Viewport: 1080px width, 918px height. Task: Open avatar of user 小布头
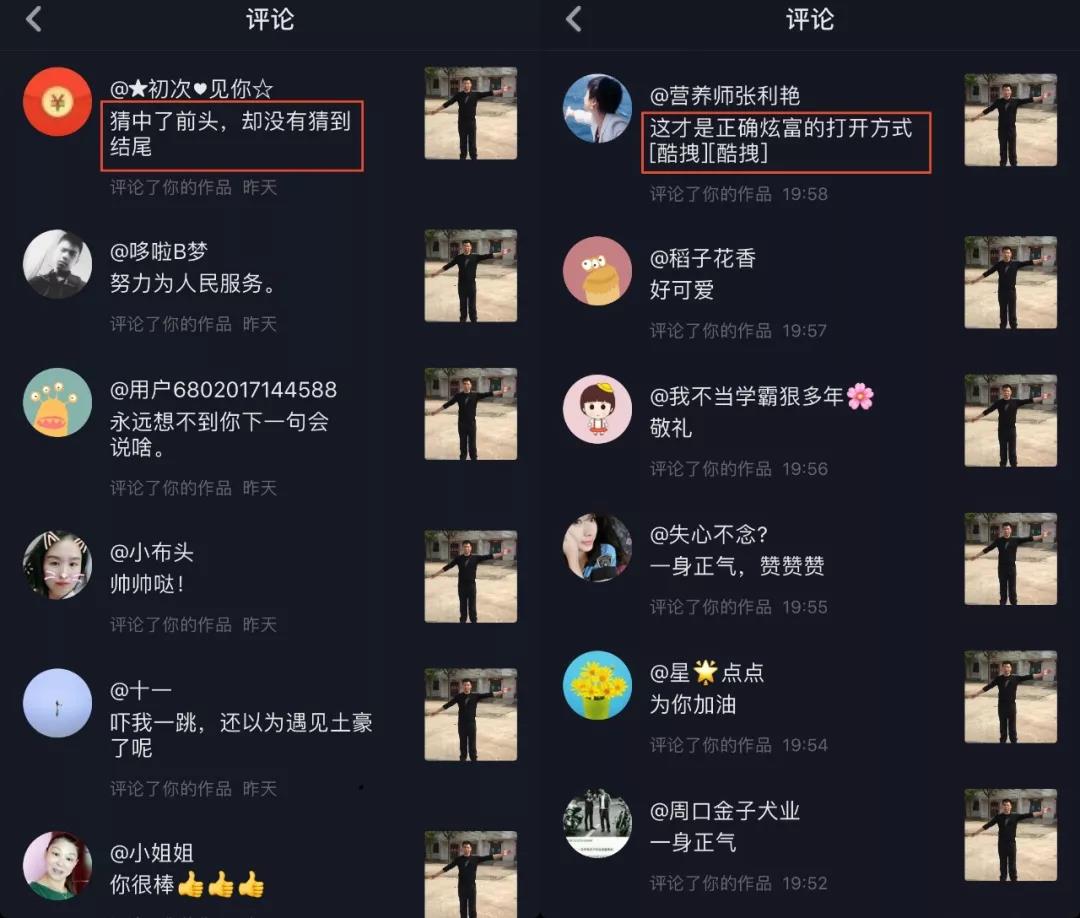pos(57,565)
